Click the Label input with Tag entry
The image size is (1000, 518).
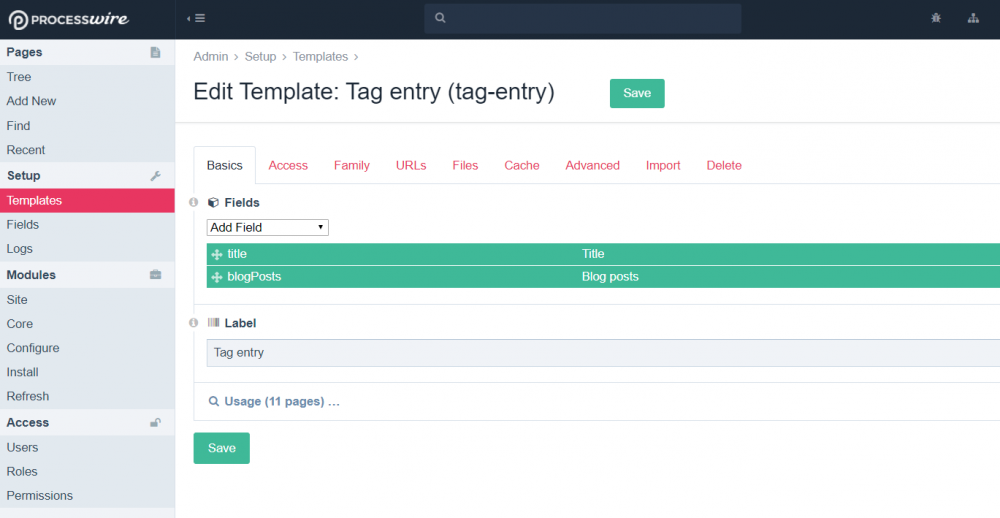[603, 353]
